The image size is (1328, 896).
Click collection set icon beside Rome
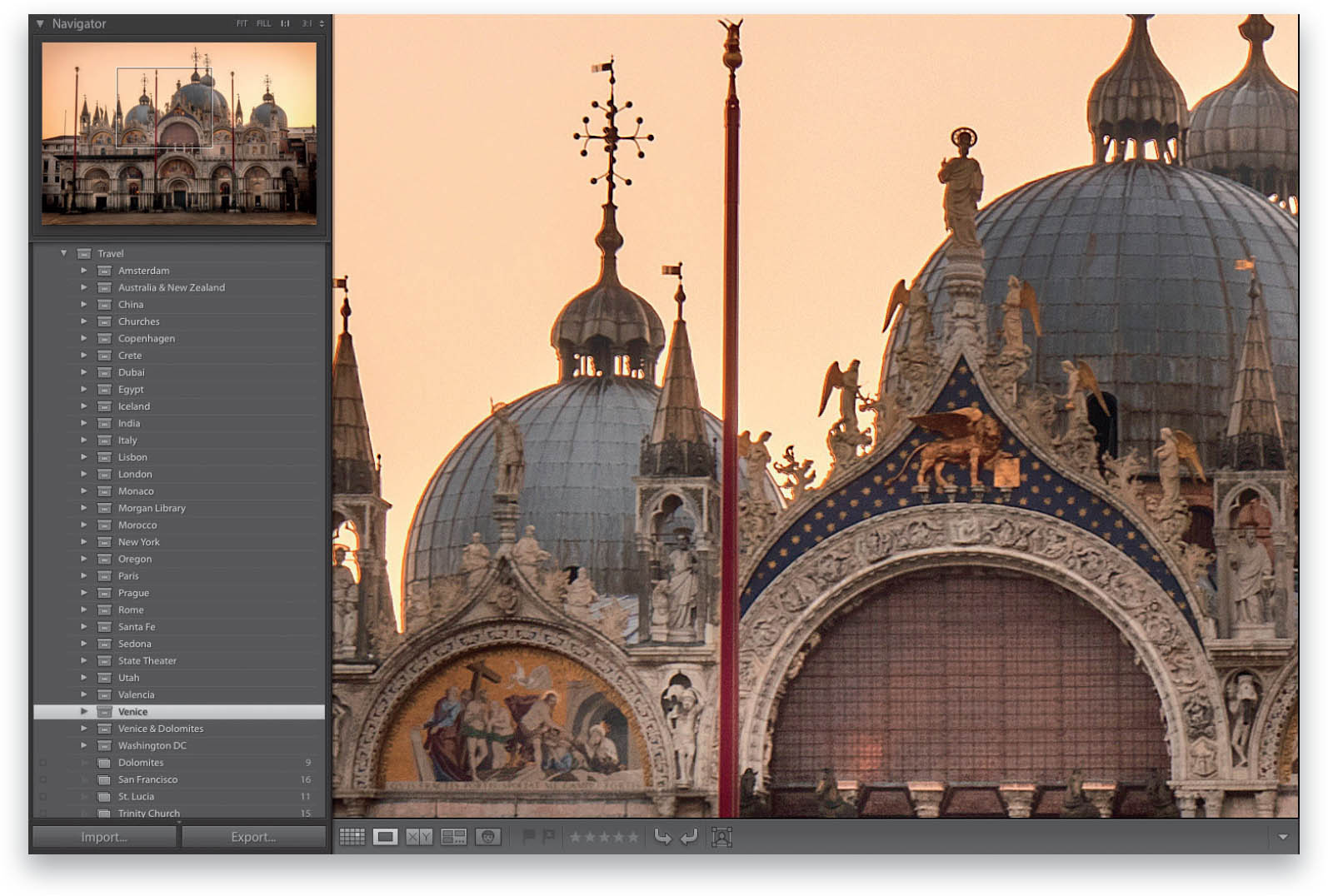(104, 610)
